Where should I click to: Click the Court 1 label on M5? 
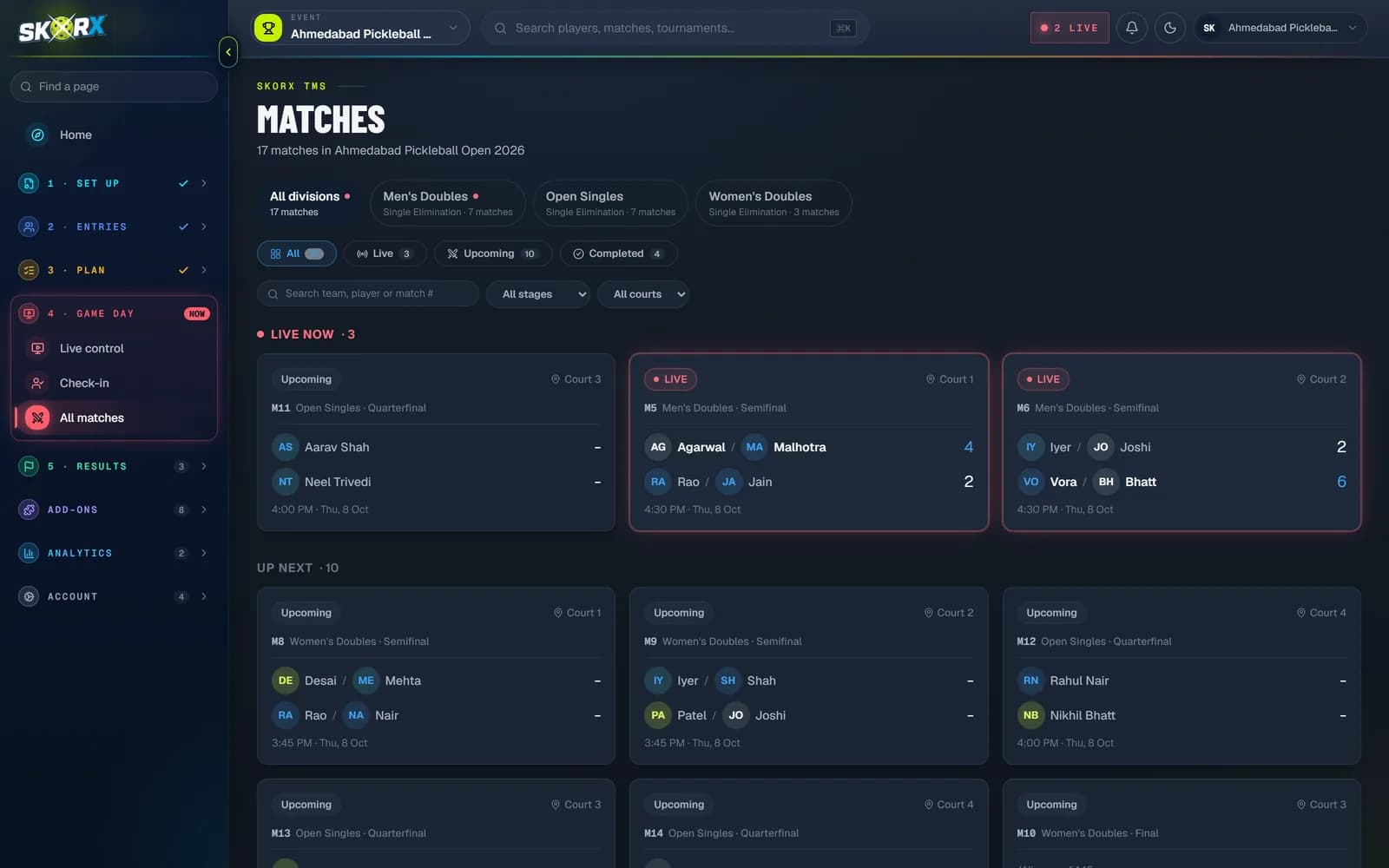pos(950,379)
